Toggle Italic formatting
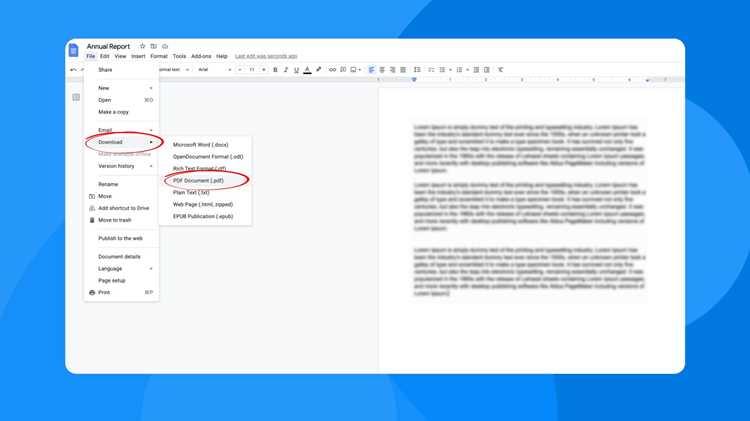The image size is (750, 421). pos(286,70)
